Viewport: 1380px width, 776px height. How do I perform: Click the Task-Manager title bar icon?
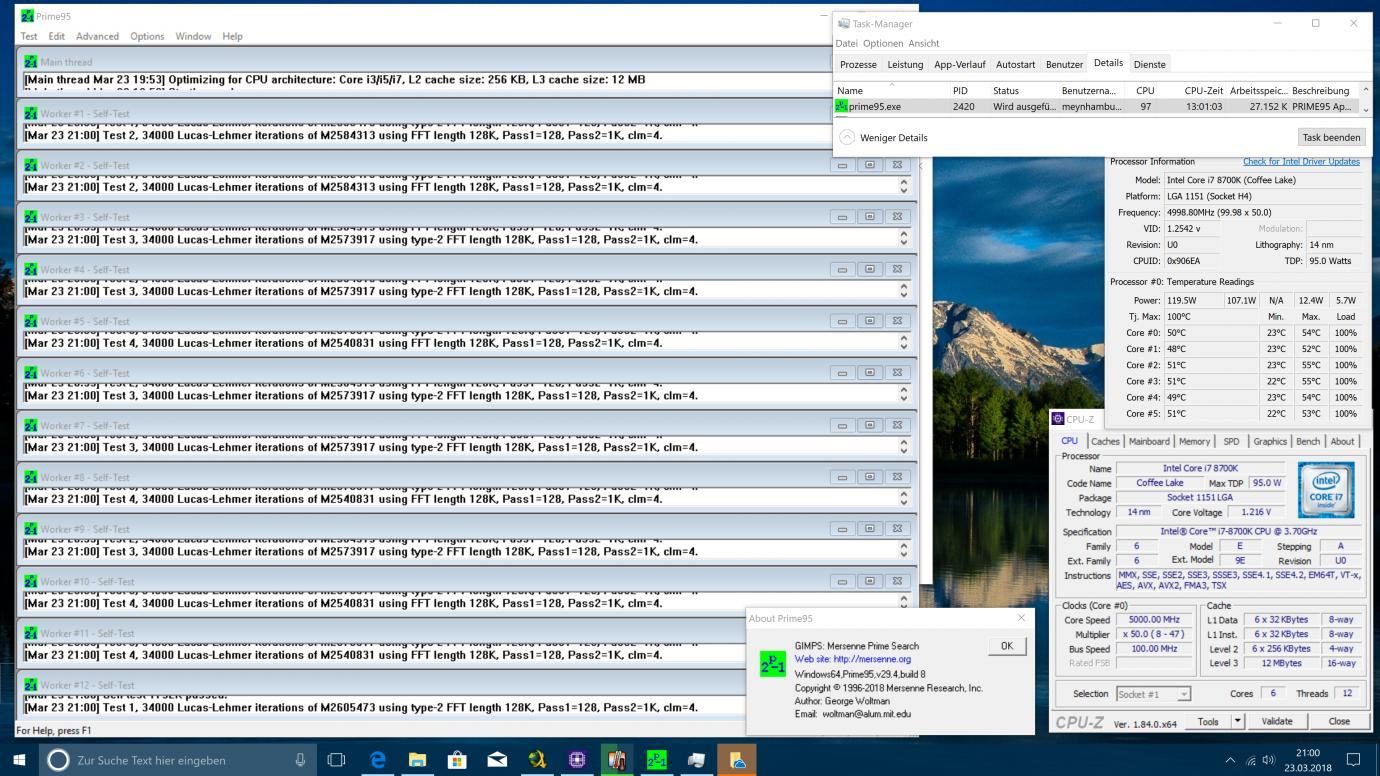pyautogui.click(x=844, y=23)
